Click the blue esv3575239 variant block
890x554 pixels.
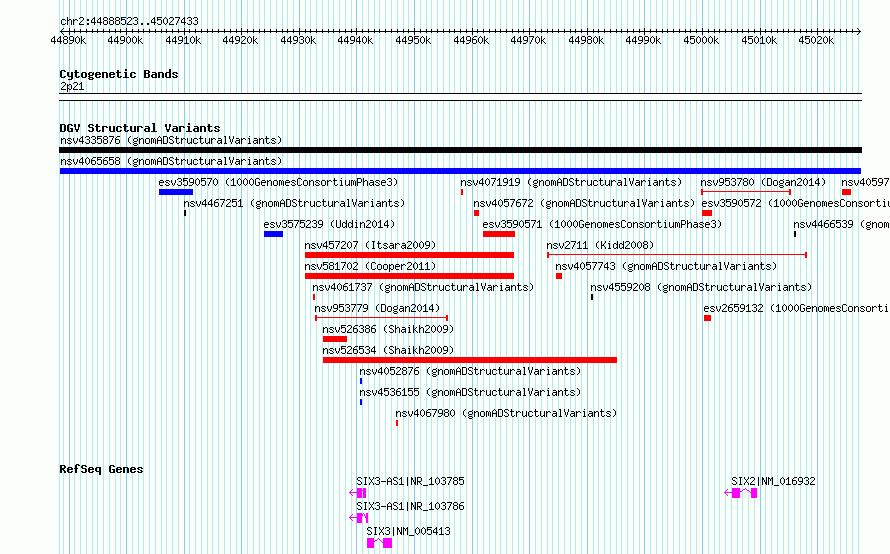273,234
